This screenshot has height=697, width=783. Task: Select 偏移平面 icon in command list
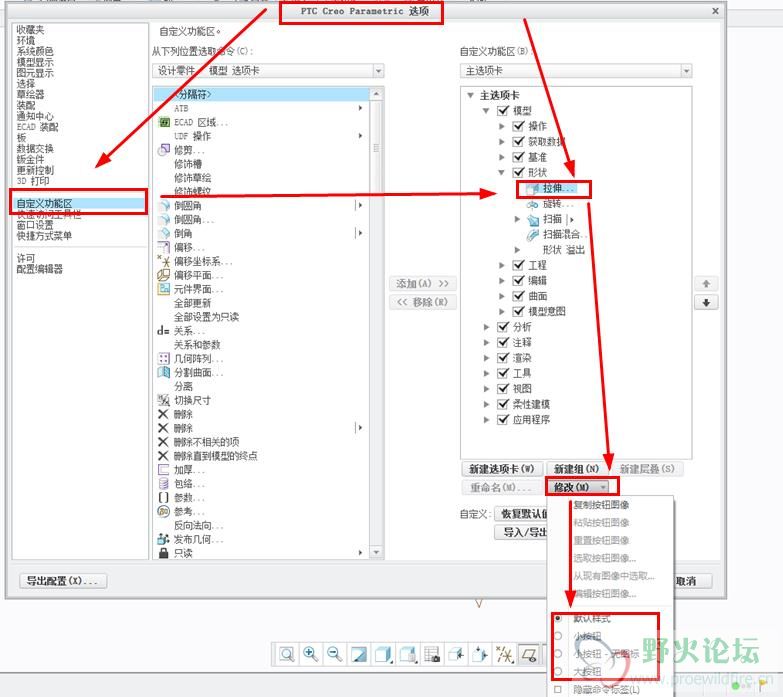164,275
